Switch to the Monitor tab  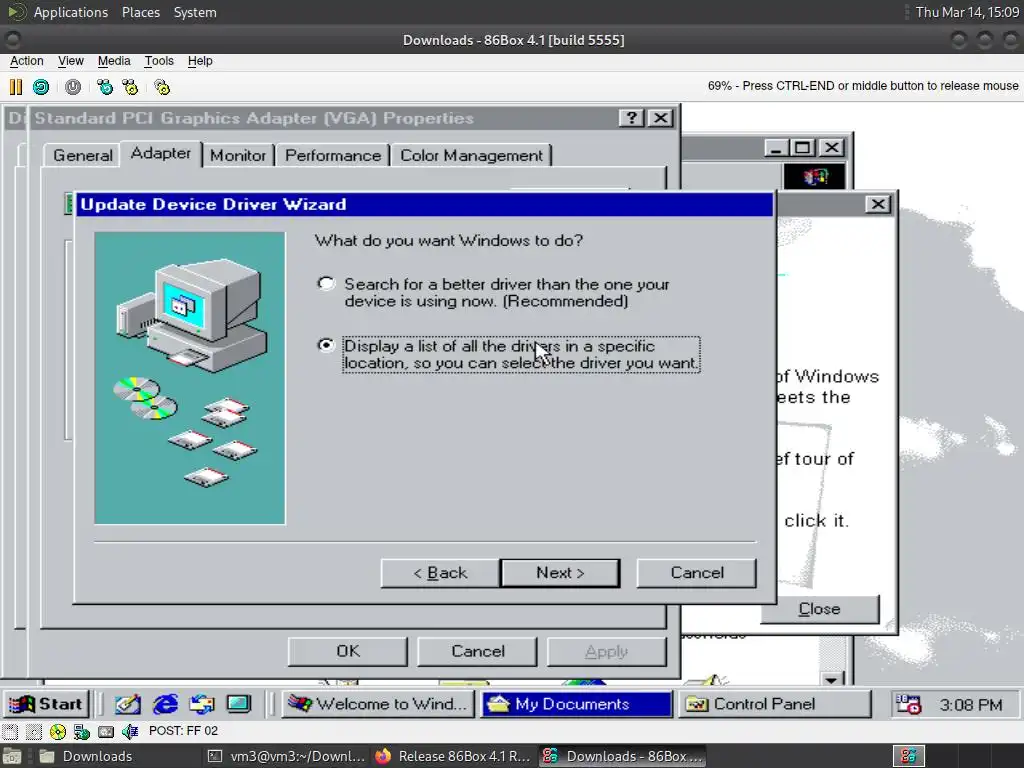(x=238, y=155)
